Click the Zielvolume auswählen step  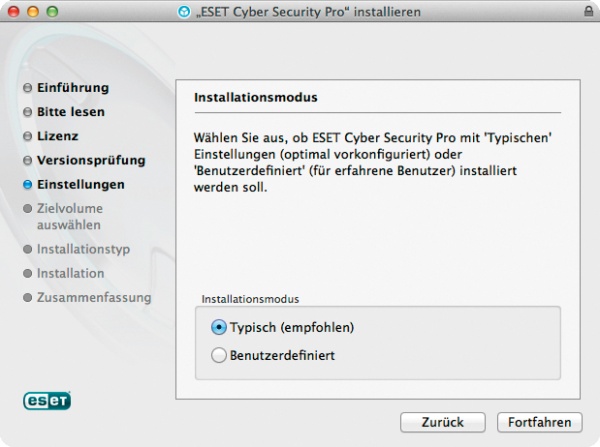tap(70, 217)
